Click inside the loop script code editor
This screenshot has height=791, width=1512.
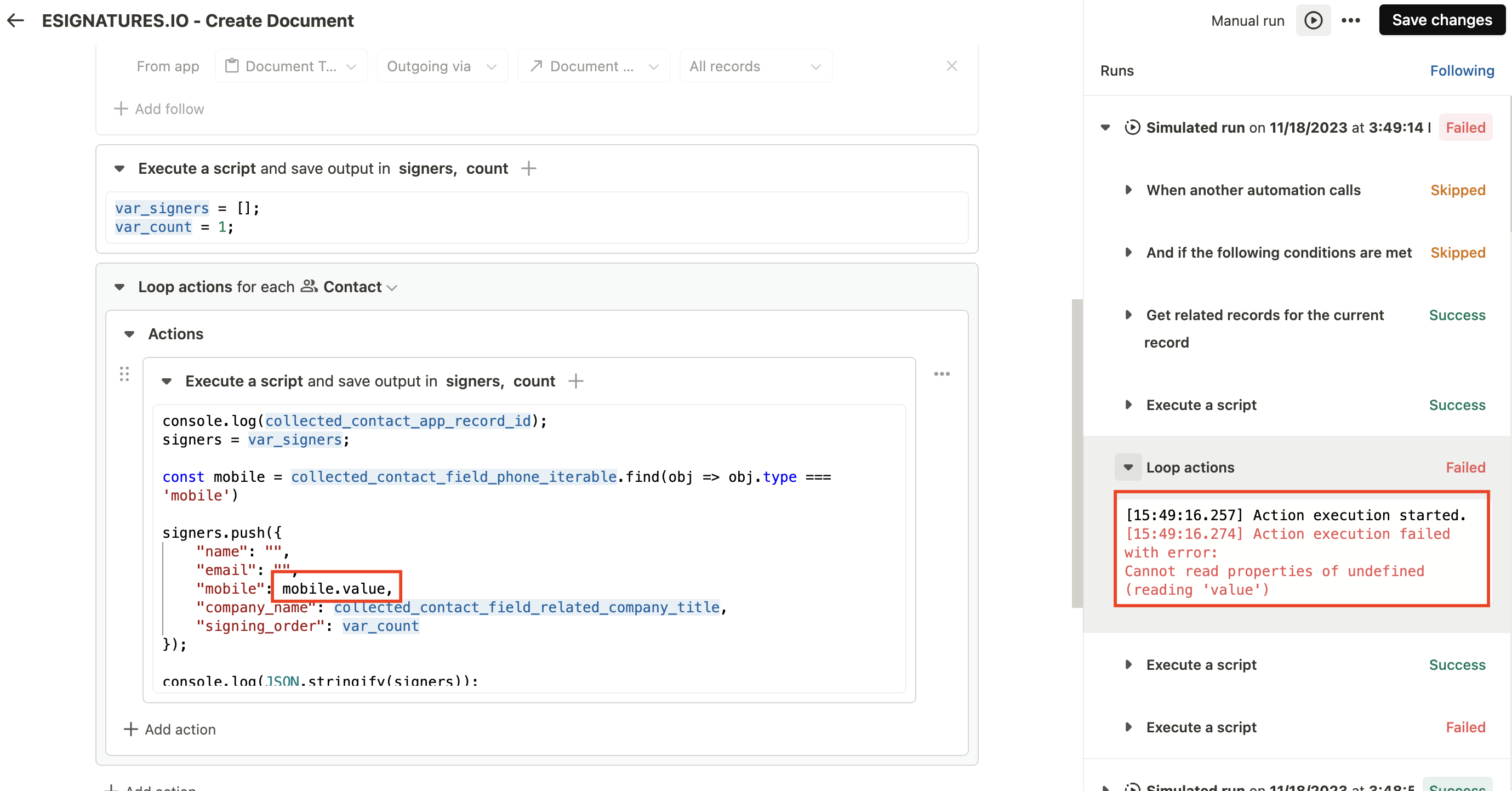tap(529, 549)
